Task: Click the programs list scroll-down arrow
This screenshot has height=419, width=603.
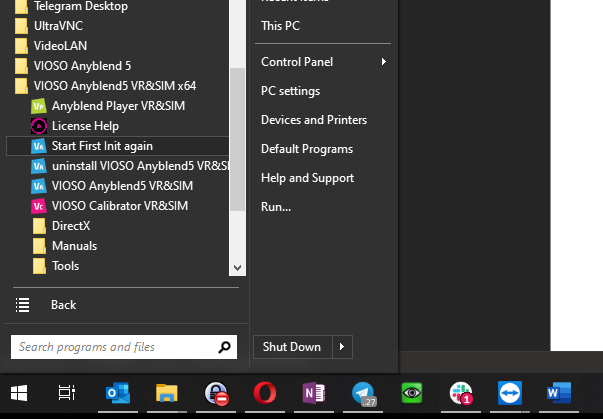Action: (238, 268)
